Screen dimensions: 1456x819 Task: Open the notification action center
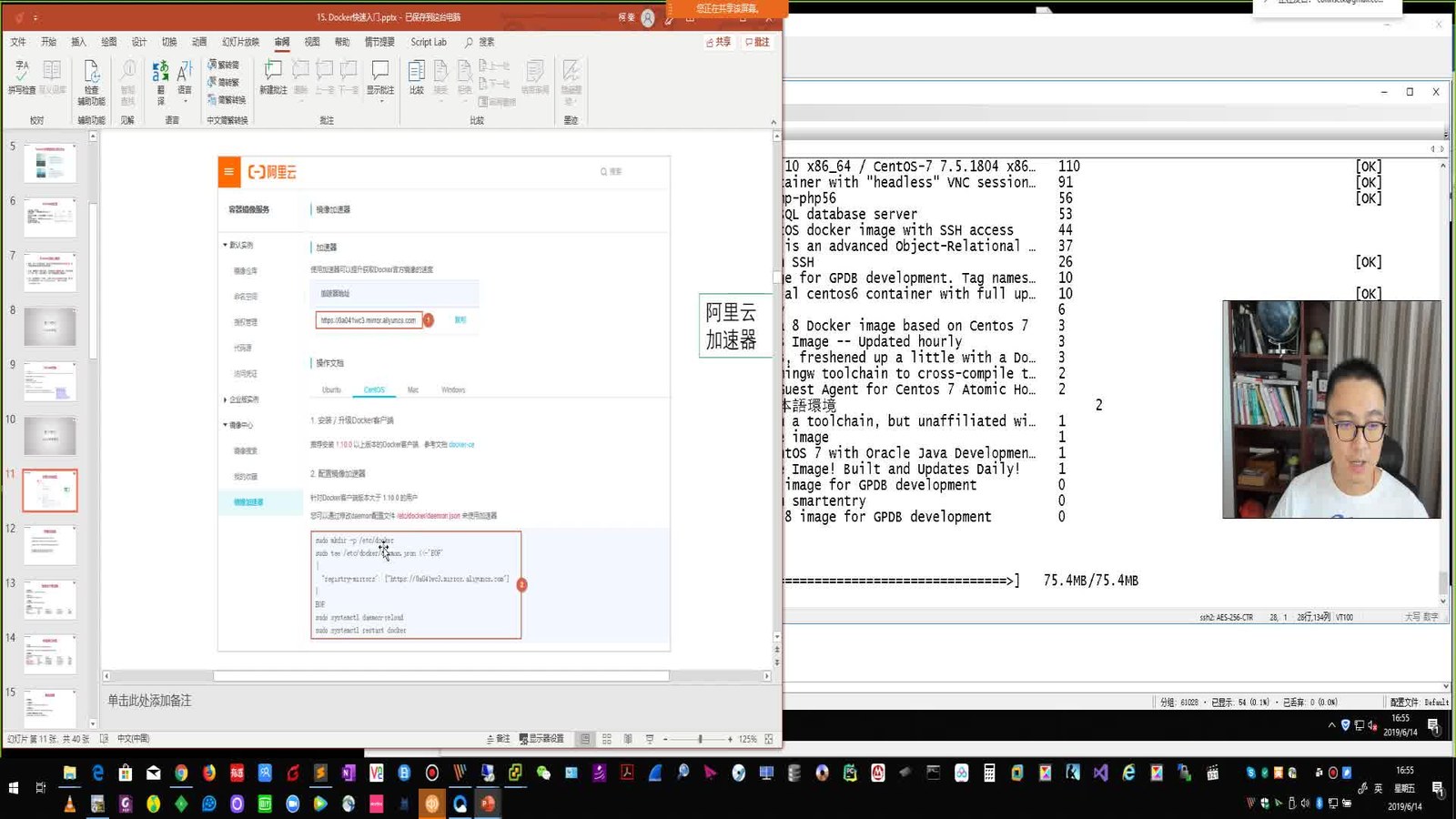point(1438,788)
